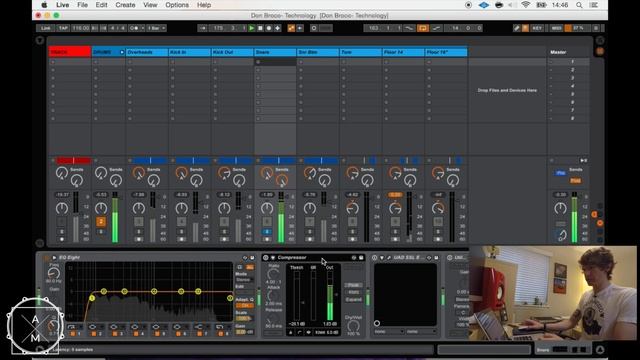Arm the Kick In track for recording

tap(182, 239)
